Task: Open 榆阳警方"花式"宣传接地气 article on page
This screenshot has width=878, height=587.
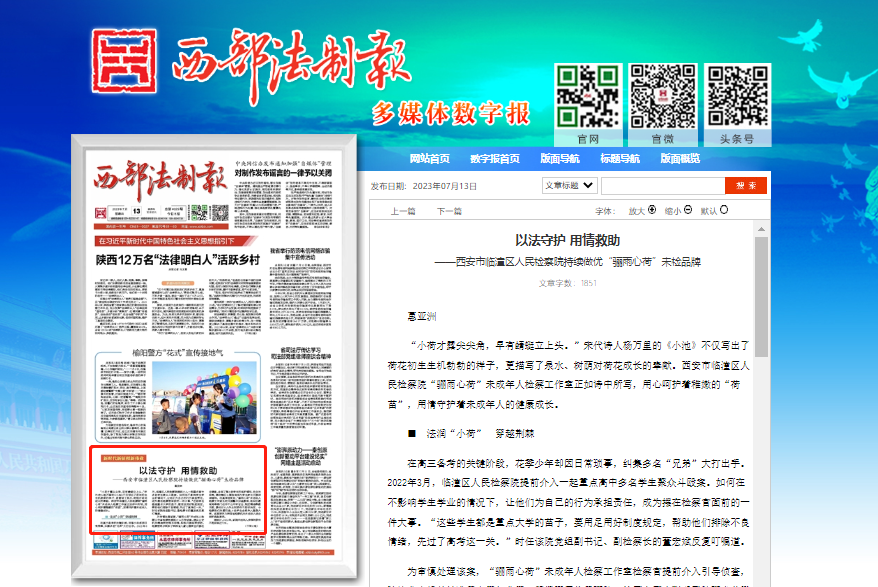Action: [178, 353]
